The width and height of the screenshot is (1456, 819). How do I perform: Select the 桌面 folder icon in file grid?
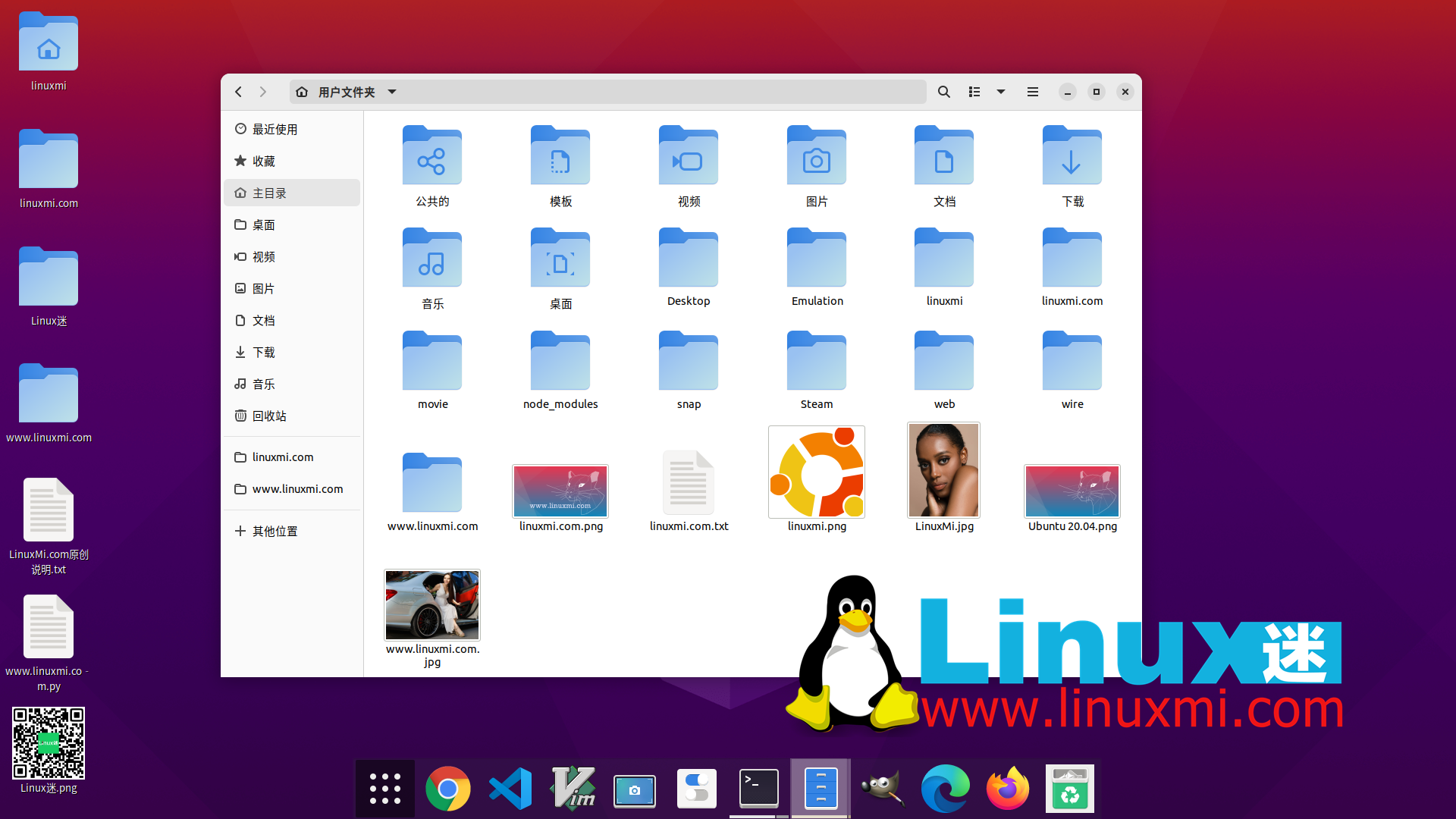point(560,258)
